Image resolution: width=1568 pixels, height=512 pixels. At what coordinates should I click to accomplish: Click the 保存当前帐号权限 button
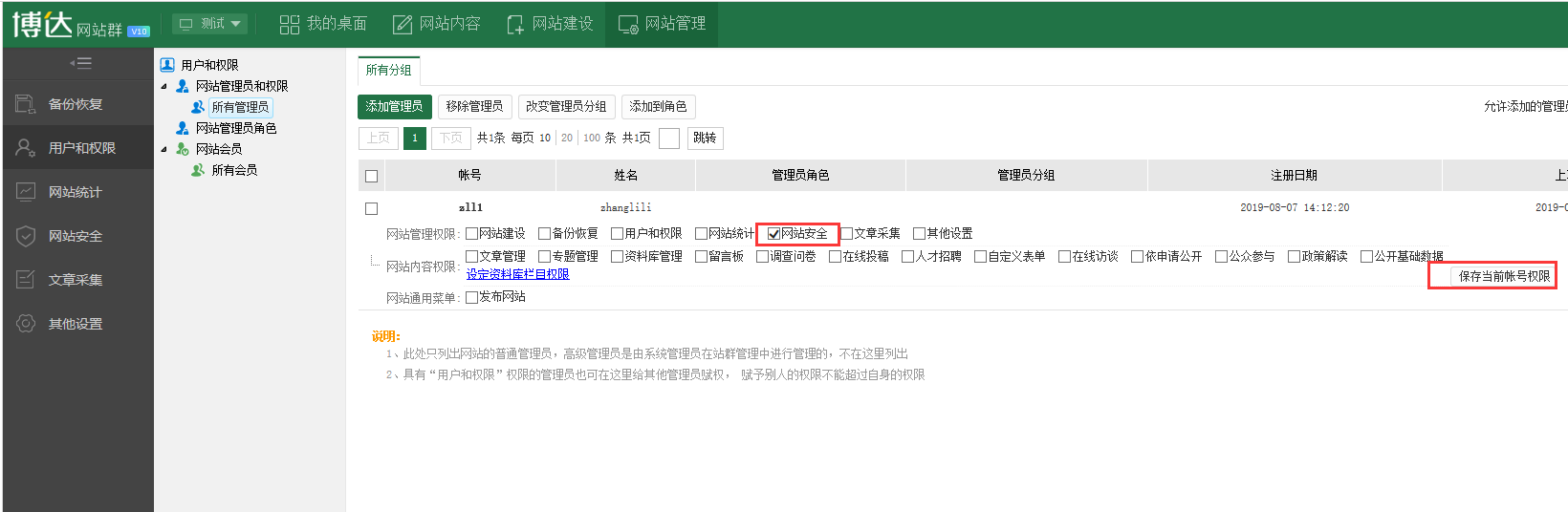coord(1503,276)
